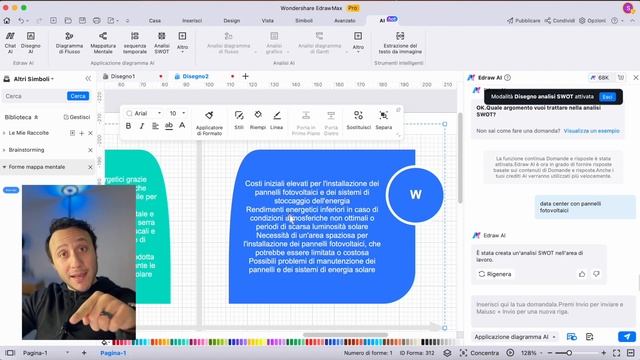Open the Design ribbon tab
640x360 pixels.
(231, 20)
